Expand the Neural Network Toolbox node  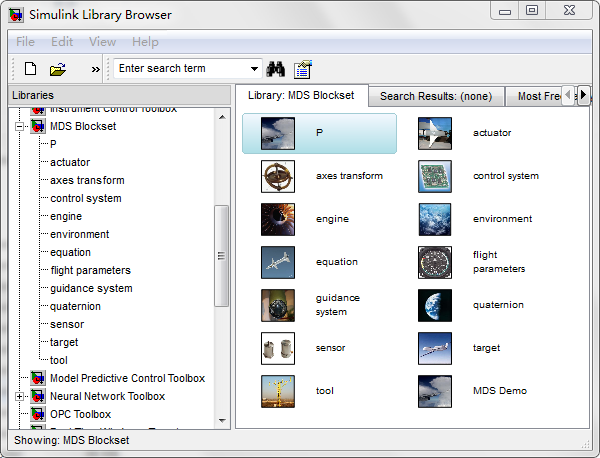point(19,396)
